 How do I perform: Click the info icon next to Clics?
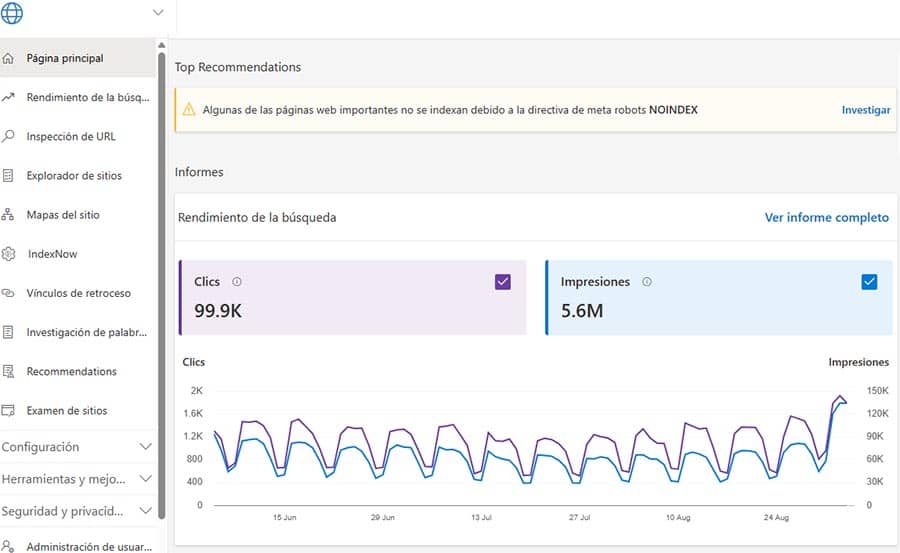pos(236,281)
